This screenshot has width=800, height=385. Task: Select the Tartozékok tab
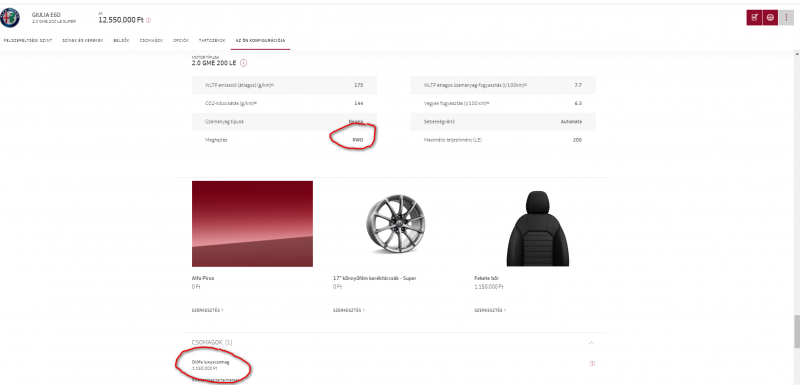(212, 40)
